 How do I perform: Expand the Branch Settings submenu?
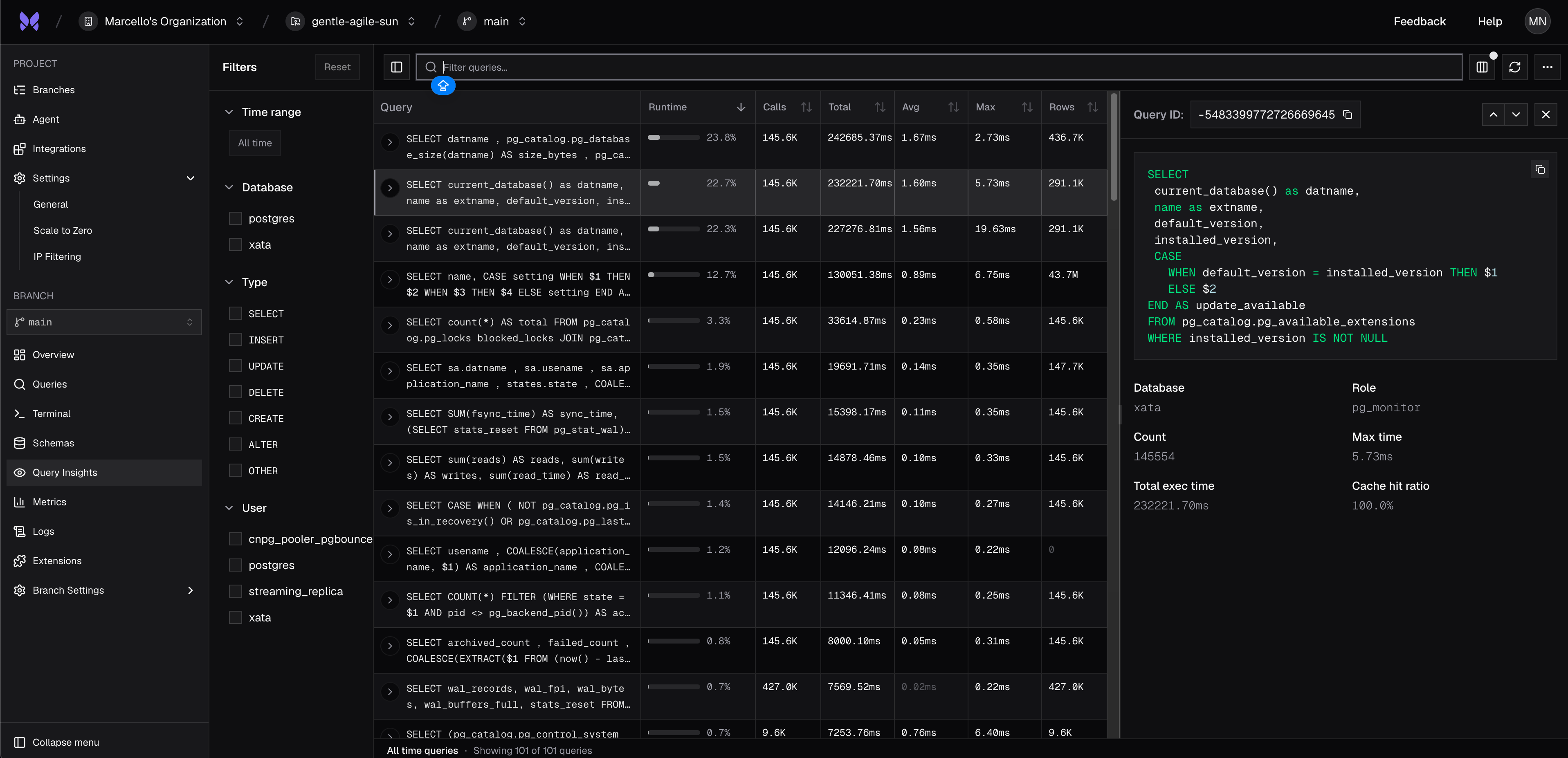tap(191, 590)
